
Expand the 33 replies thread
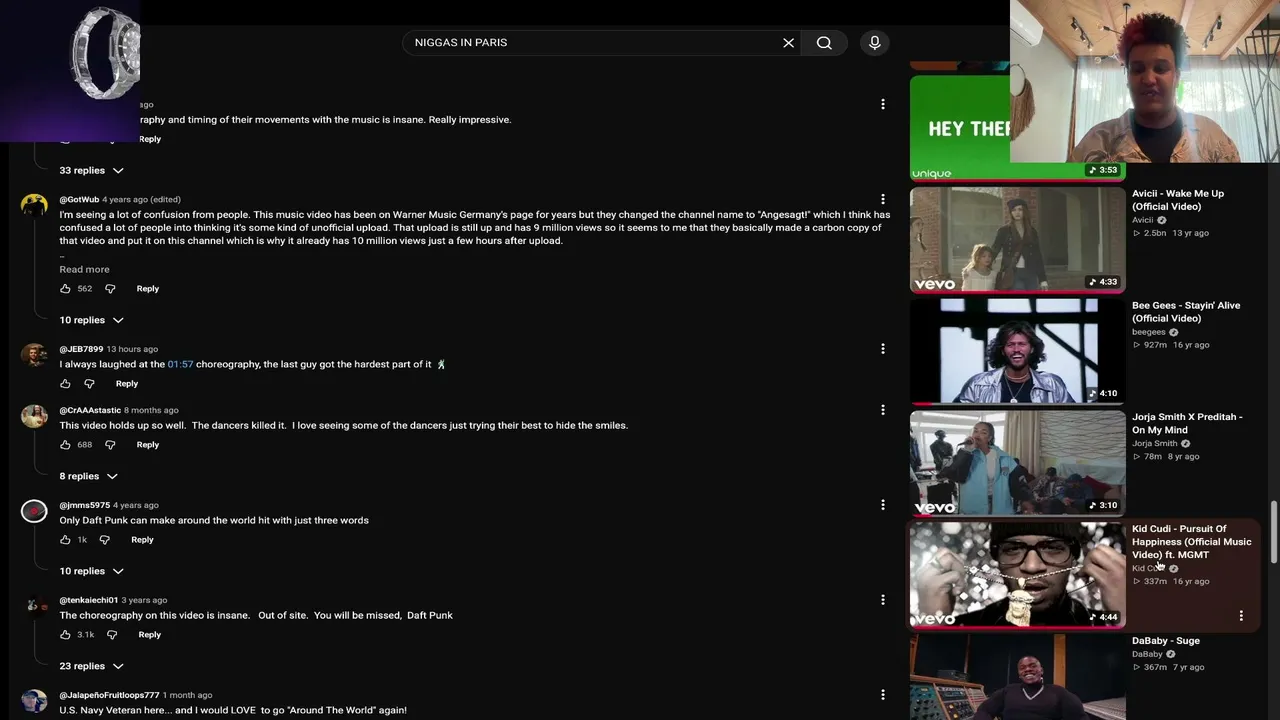pyautogui.click(x=91, y=171)
